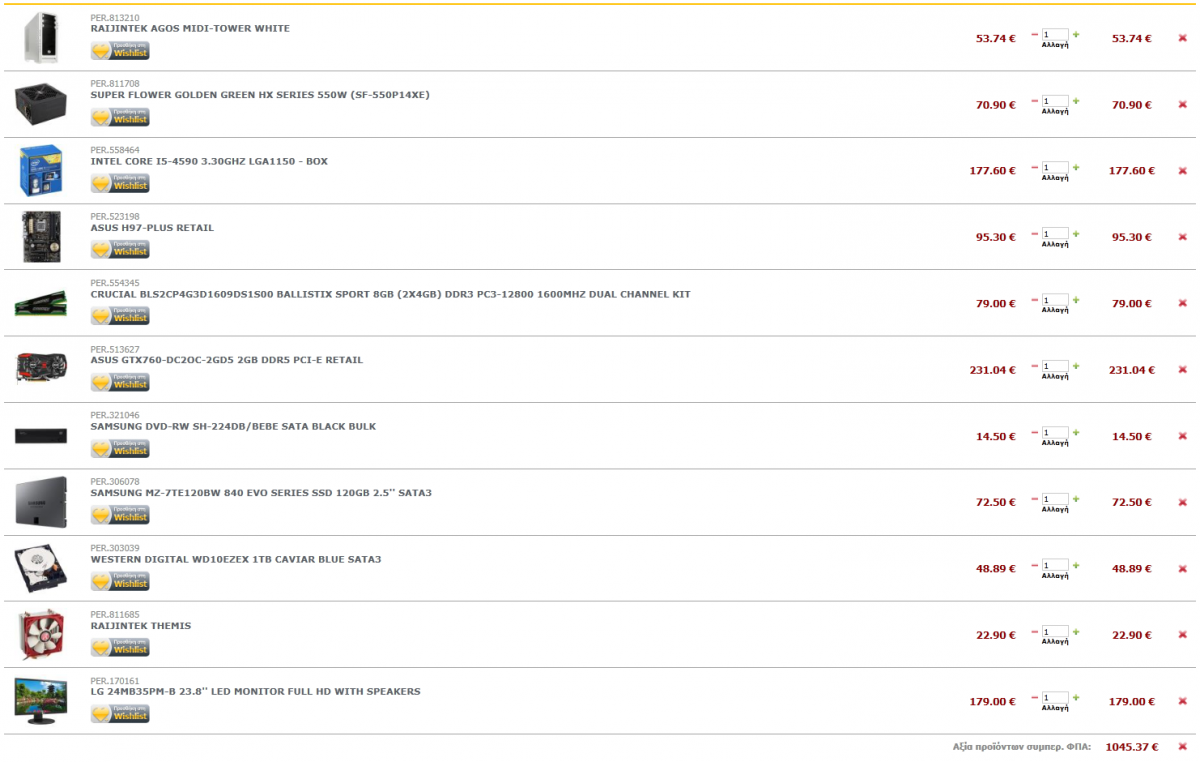Open LG 24MB35PM-B LED MONITOR link
This screenshot has height=762, width=1200.
point(256,692)
